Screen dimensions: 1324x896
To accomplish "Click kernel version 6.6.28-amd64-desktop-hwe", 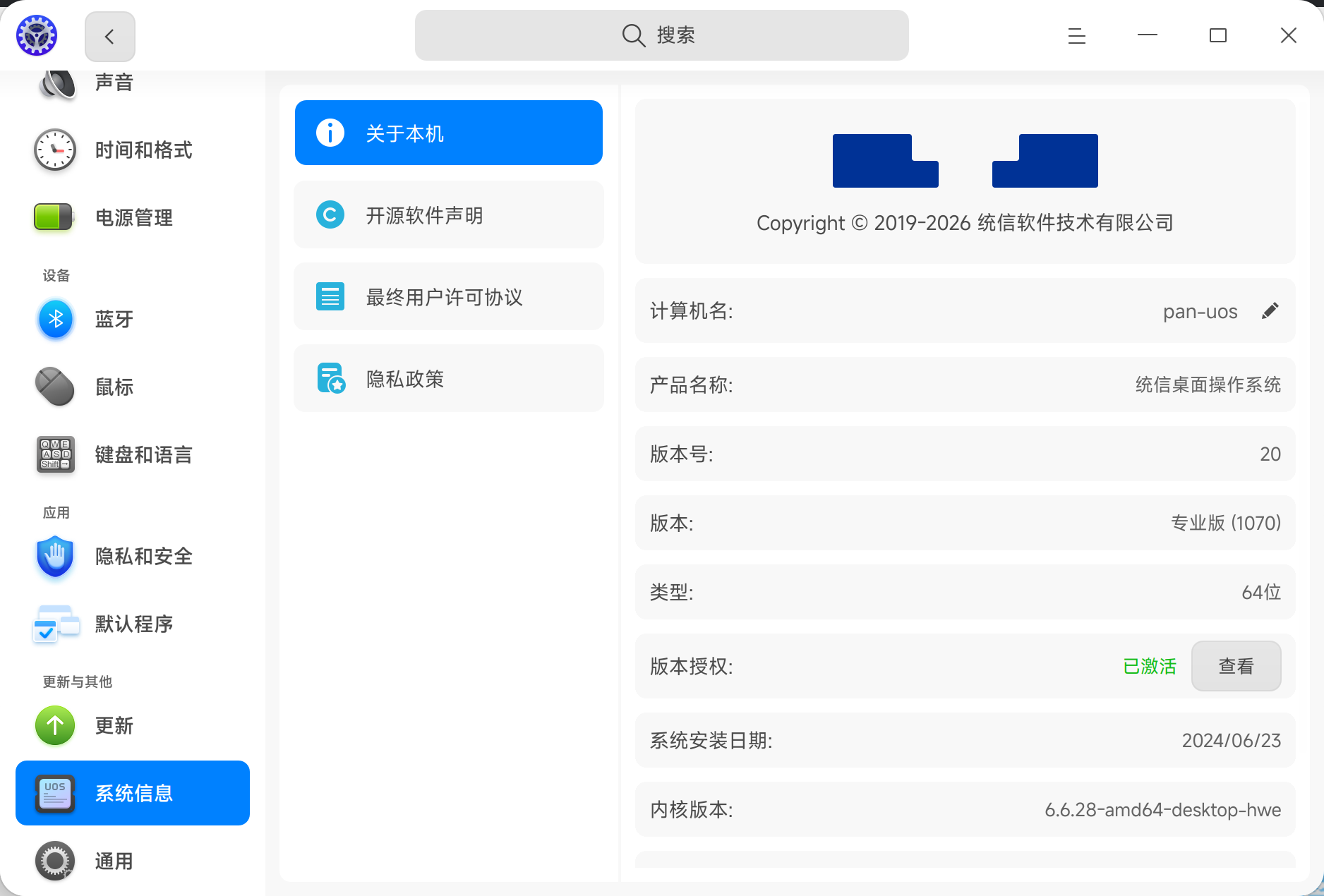I will click(x=1162, y=809).
